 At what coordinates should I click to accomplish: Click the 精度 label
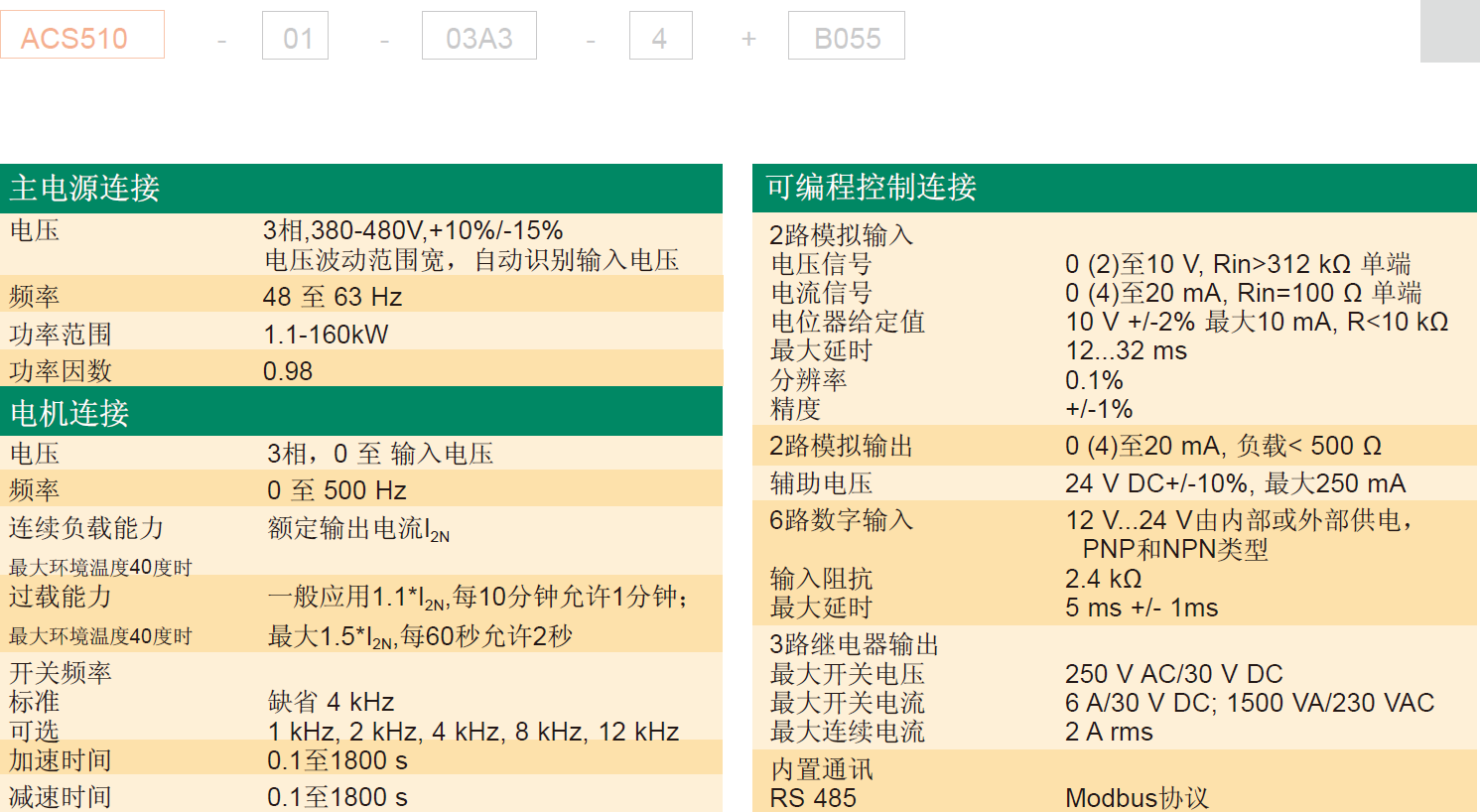click(796, 409)
